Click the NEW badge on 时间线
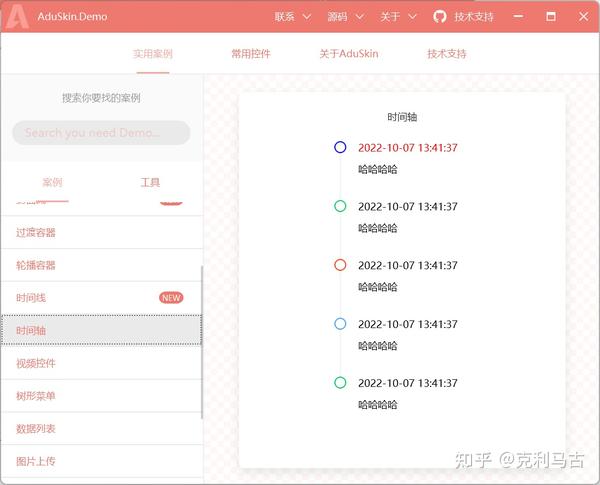 click(x=171, y=298)
